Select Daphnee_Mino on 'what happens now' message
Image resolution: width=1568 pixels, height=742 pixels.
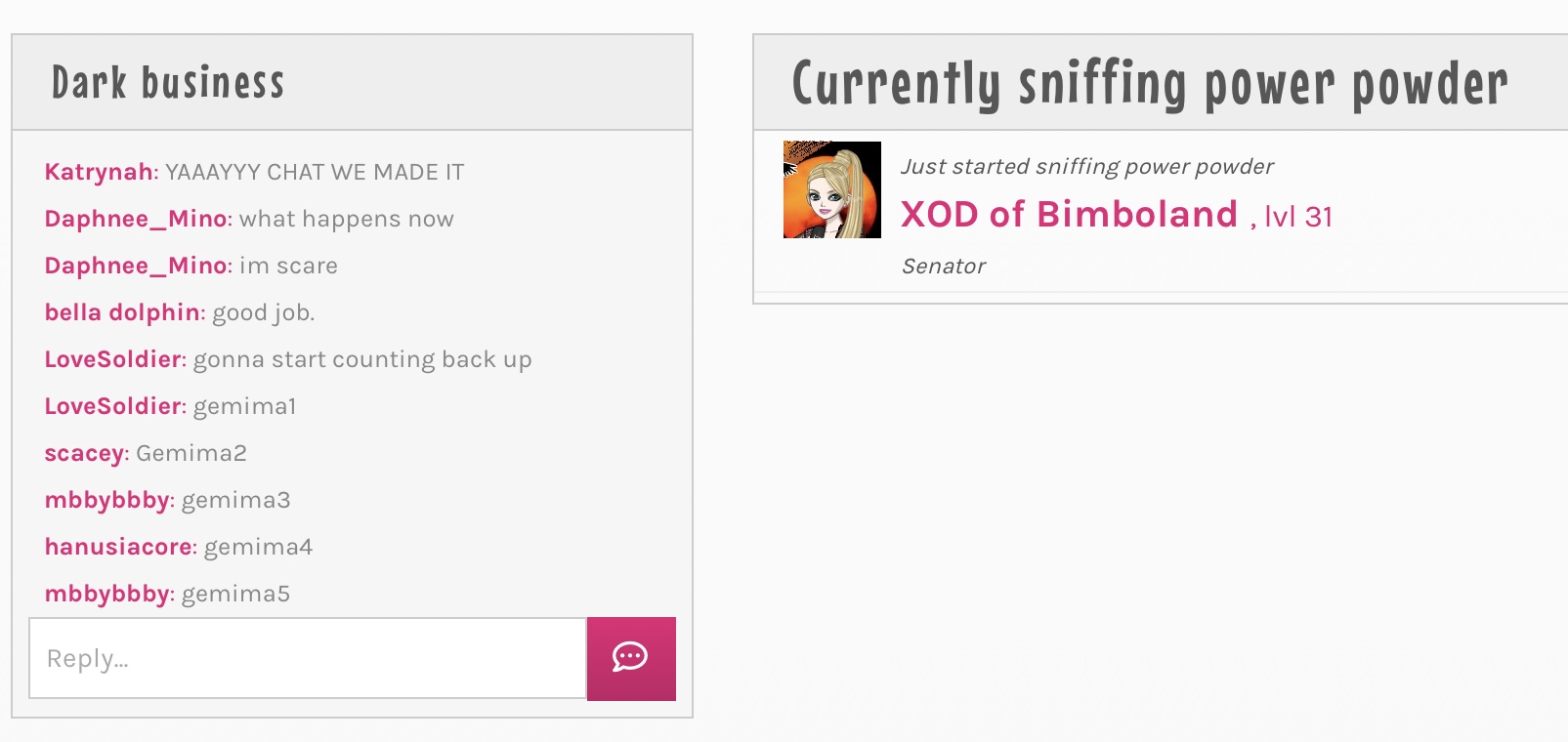pyautogui.click(x=136, y=219)
